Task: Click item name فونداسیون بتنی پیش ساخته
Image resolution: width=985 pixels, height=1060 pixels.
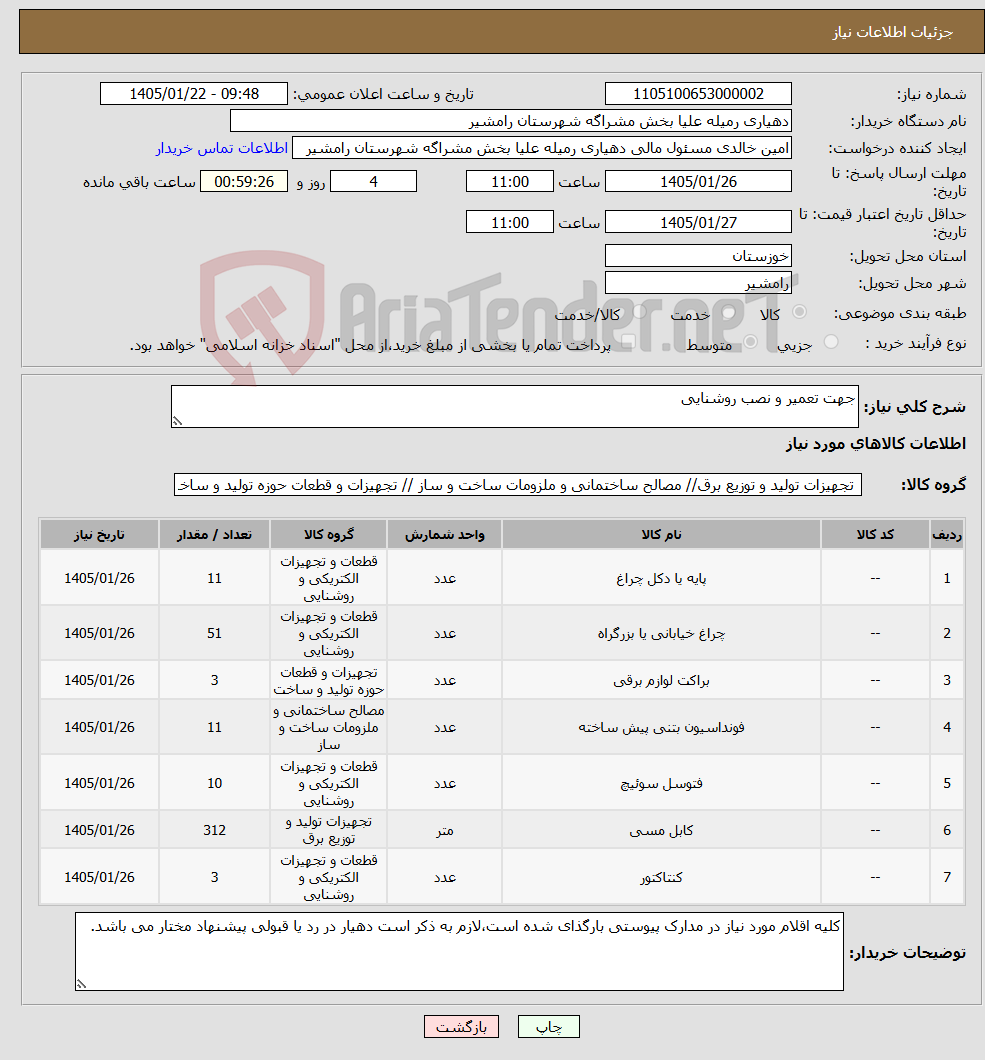Action: click(661, 727)
